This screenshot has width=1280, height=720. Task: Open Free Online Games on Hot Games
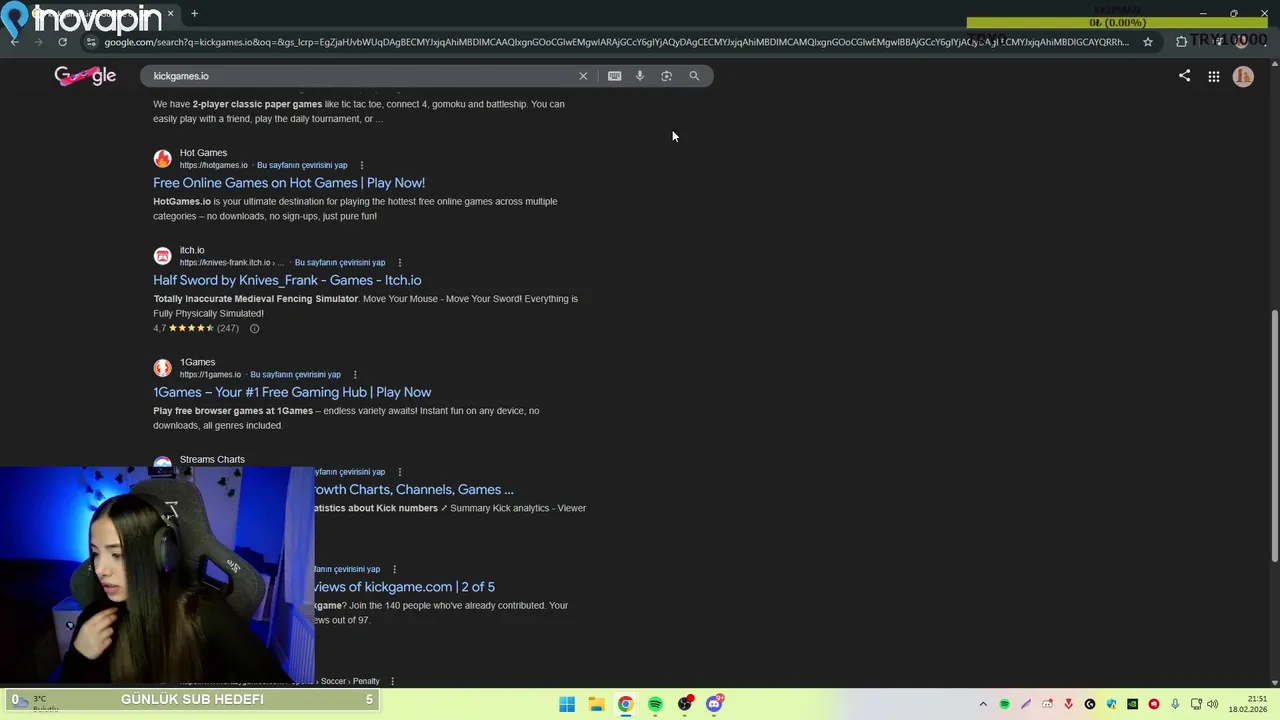pyautogui.click(x=289, y=183)
